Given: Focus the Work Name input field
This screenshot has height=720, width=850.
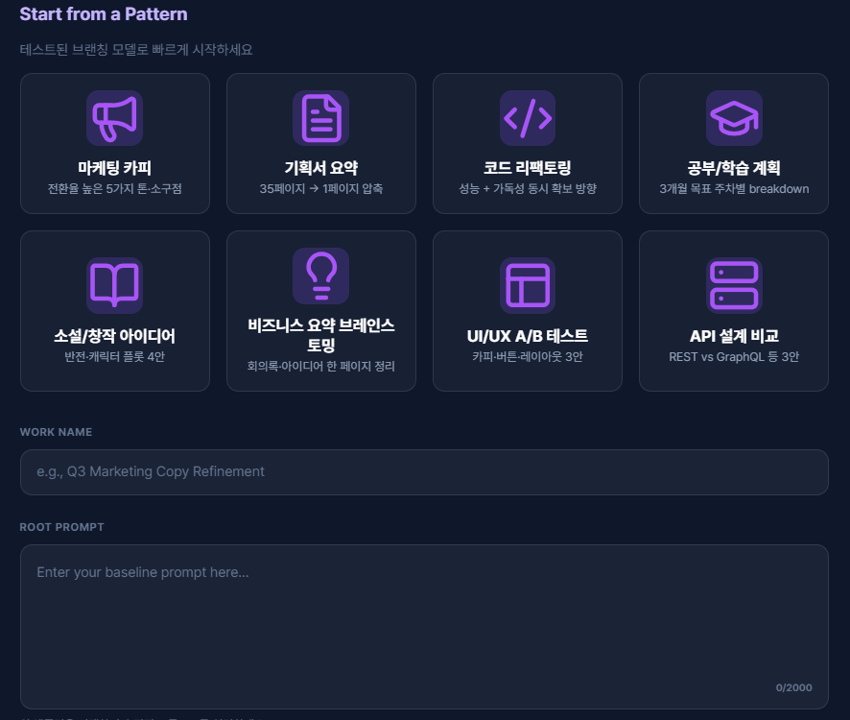Looking at the screenshot, I should pos(424,472).
